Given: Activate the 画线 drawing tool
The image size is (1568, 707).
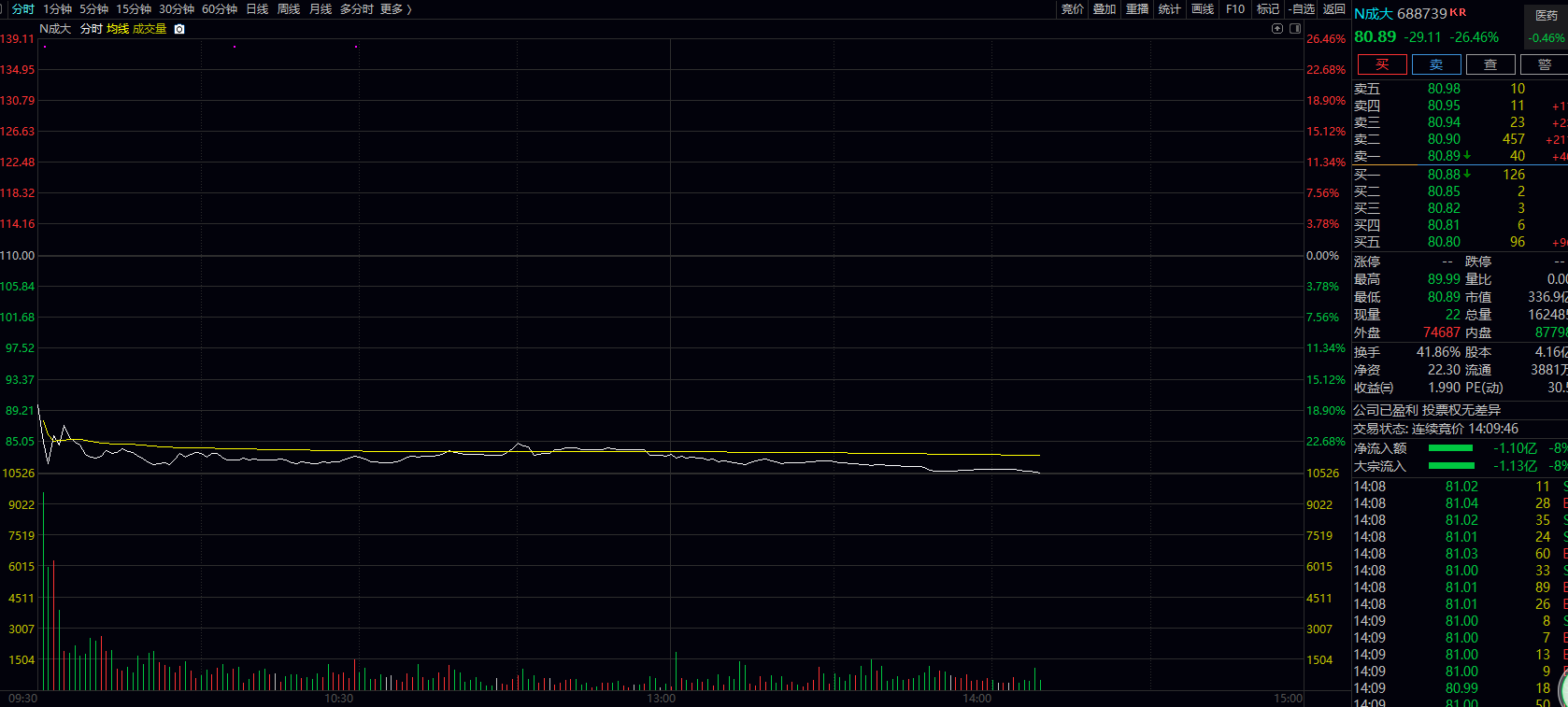Looking at the screenshot, I should point(1203,8).
